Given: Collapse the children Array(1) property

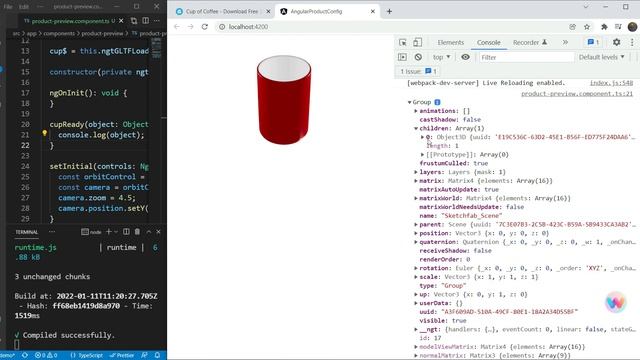Looking at the screenshot, I should pos(416,129).
